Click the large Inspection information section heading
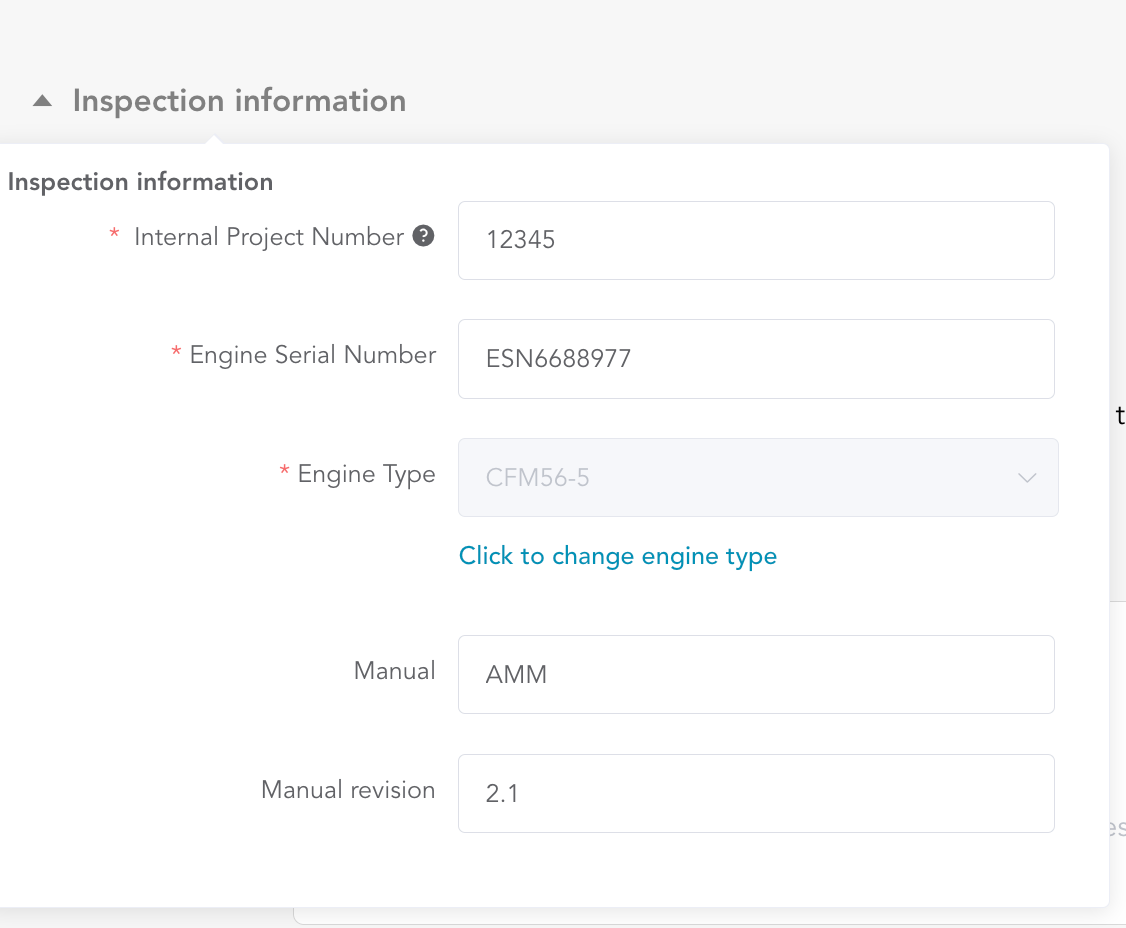The image size is (1126, 928). click(239, 101)
